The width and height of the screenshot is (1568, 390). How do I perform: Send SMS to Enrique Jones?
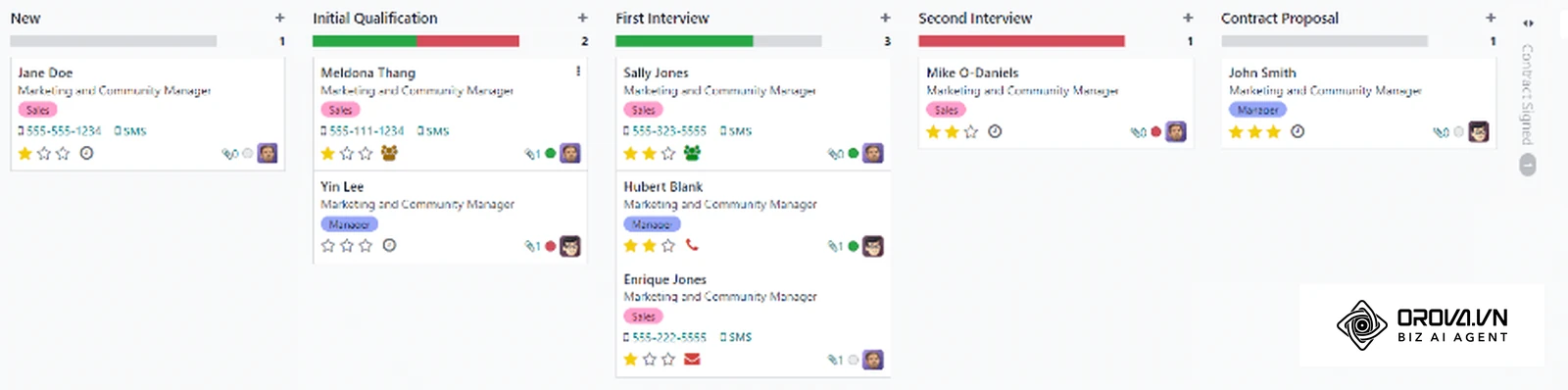click(x=736, y=337)
